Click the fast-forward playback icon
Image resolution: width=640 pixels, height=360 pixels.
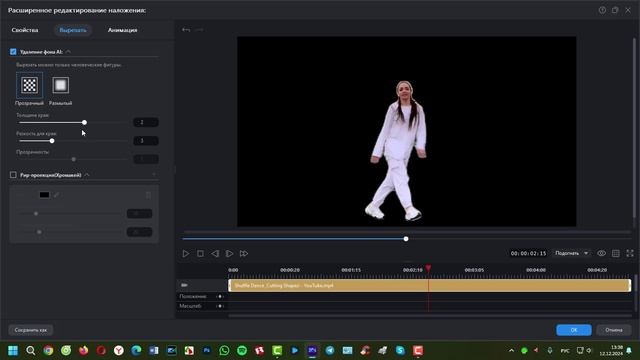pos(244,253)
